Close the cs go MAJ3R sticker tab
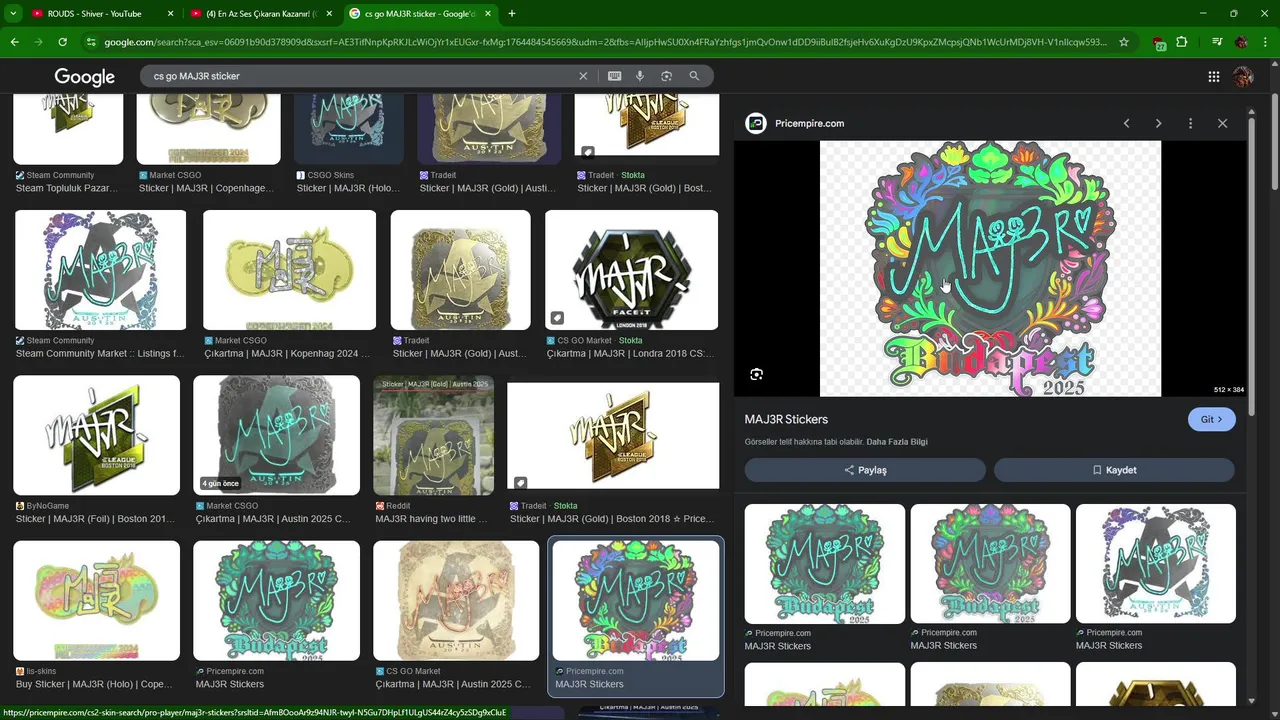This screenshot has width=1280, height=720. [x=487, y=14]
